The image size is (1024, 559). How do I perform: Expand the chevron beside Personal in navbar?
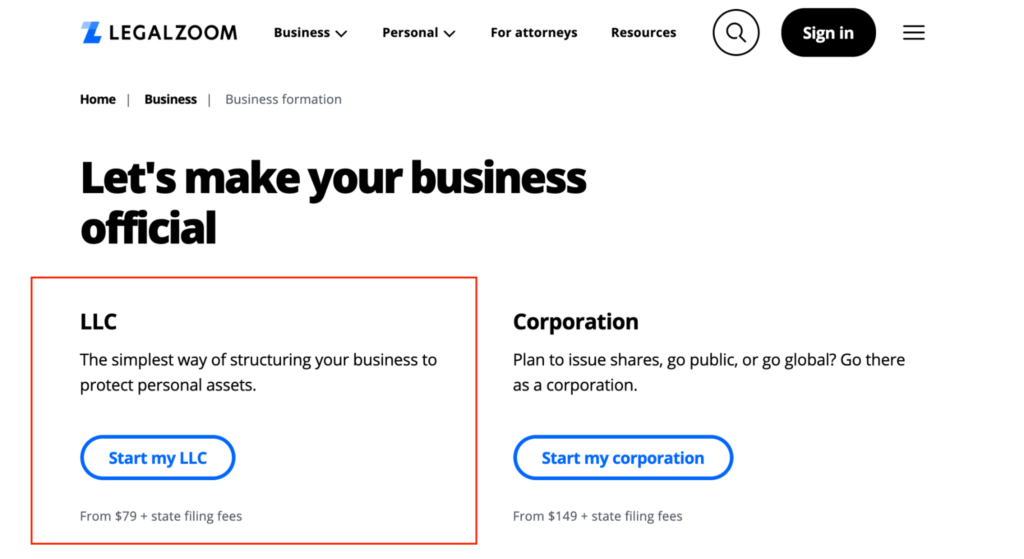(449, 33)
